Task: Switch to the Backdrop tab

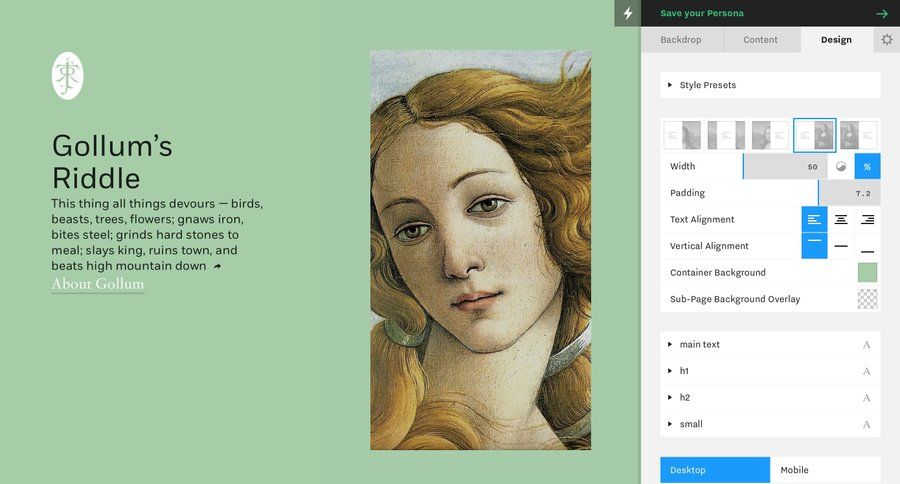Action: pyautogui.click(x=681, y=40)
